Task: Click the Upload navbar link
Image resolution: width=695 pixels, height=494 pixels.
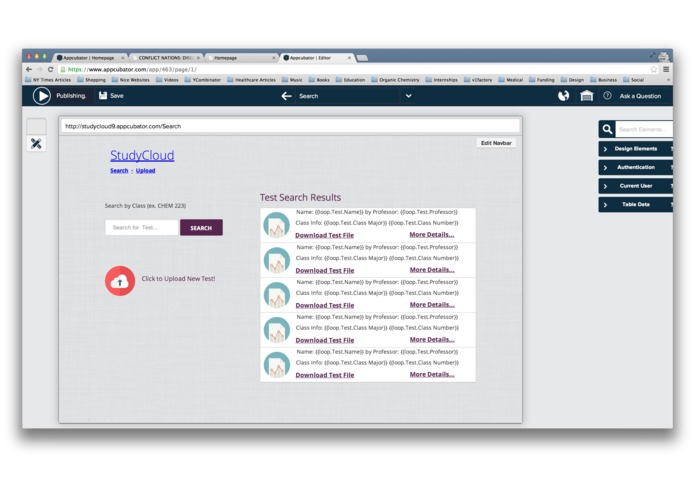Action: pos(145,171)
